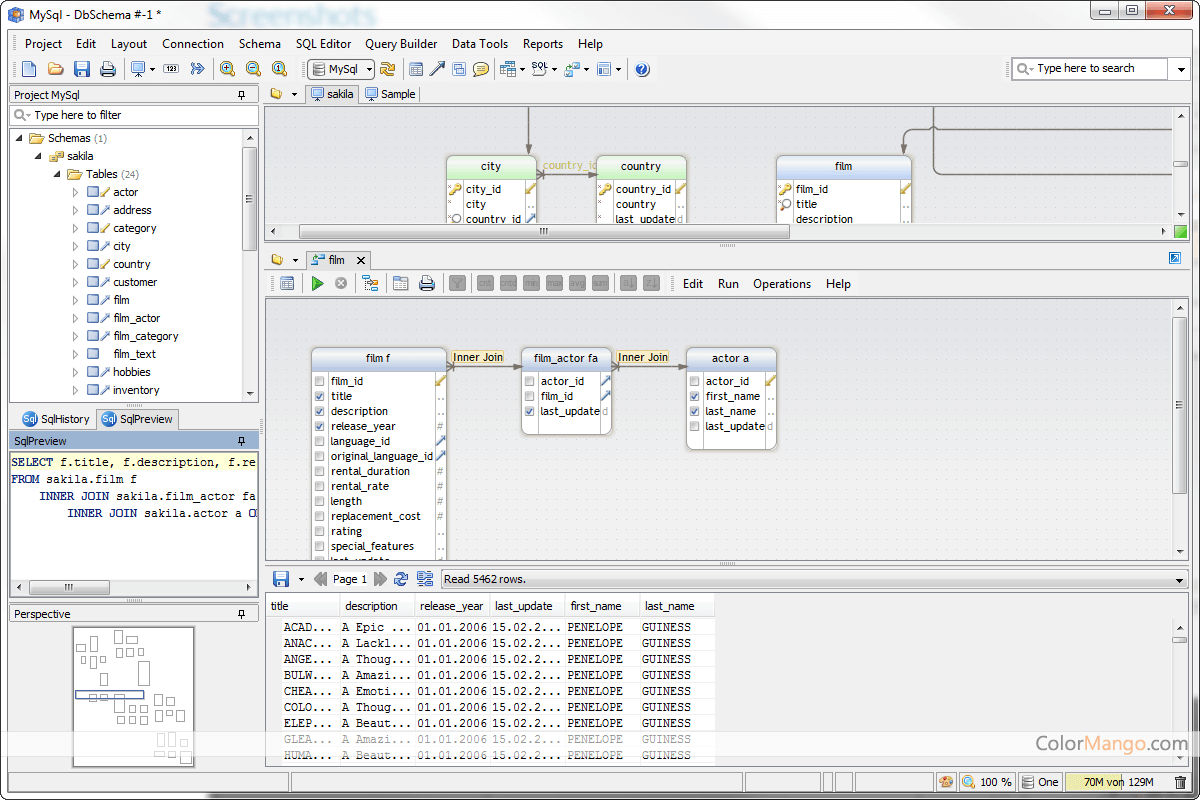Click the Run menu in the query builder panel
This screenshot has width=1200, height=800.
click(728, 283)
